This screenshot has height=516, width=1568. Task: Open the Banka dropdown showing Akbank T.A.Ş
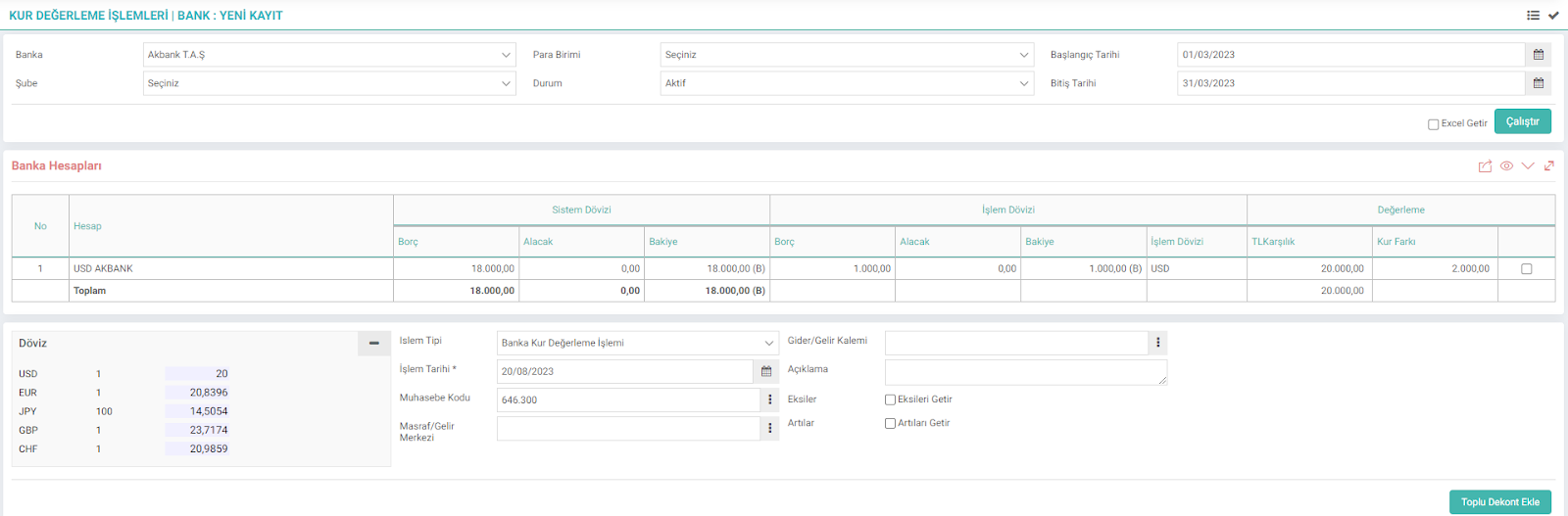tap(329, 55)
